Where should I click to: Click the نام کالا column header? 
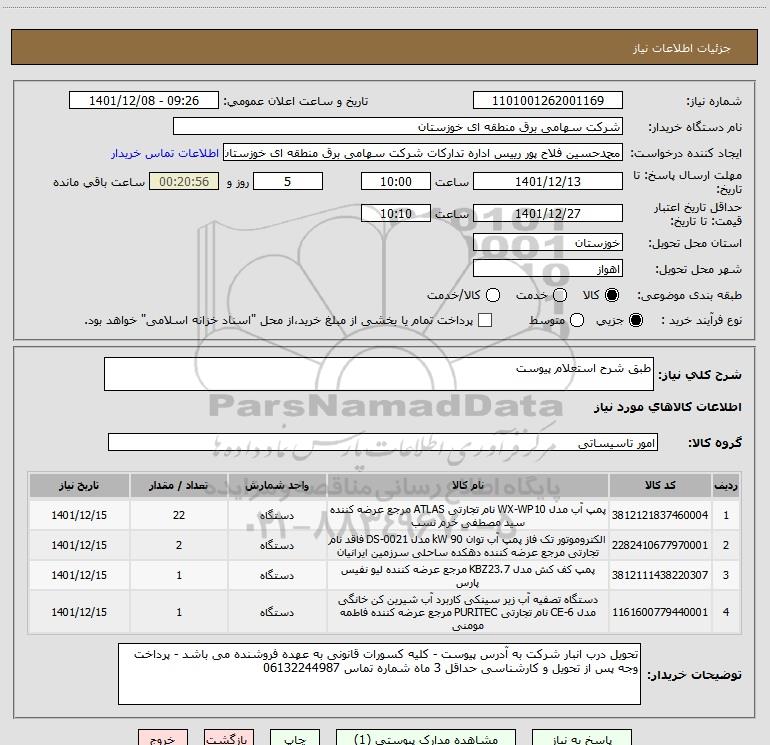468,485
